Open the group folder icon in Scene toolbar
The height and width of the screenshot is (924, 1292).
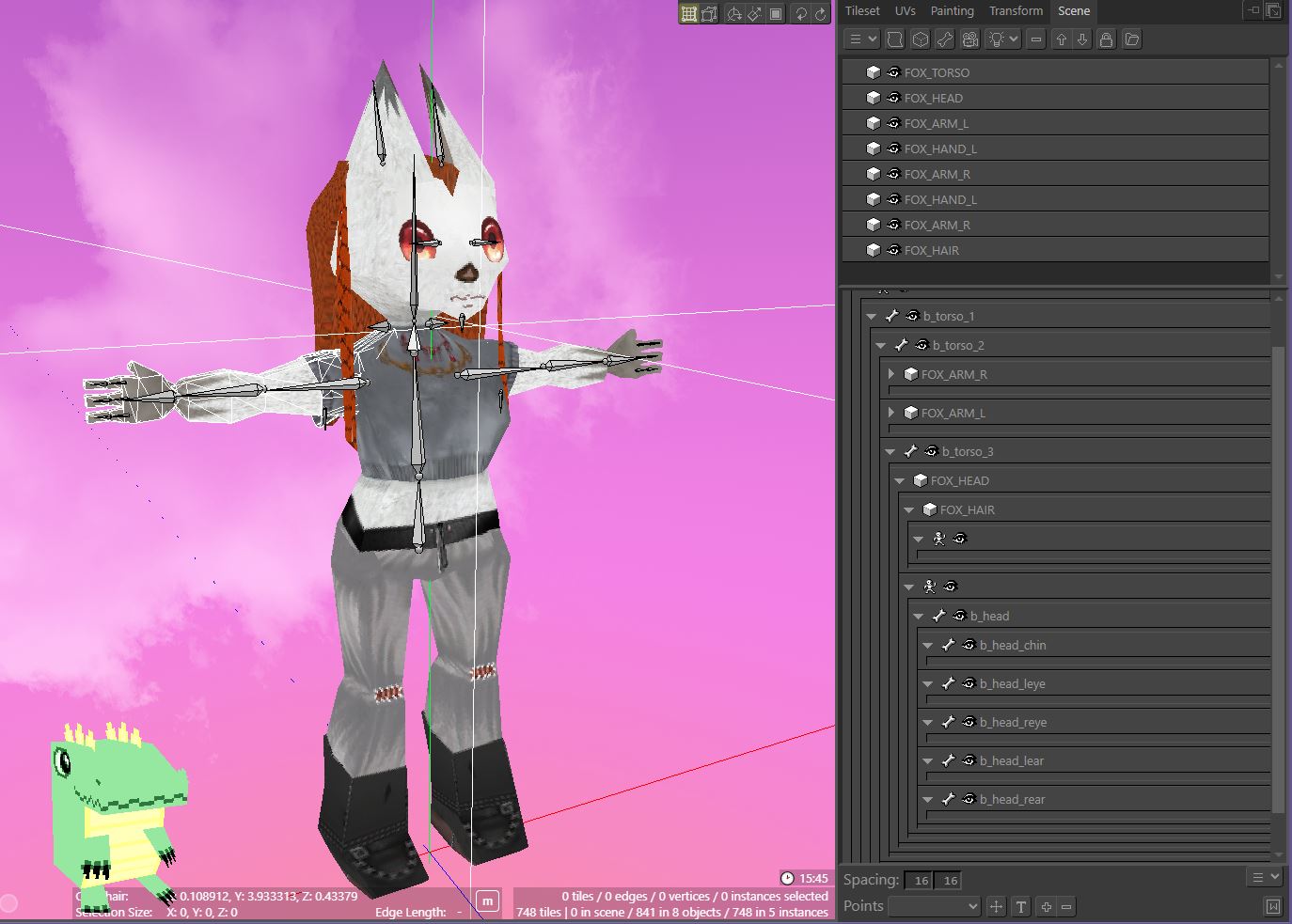pos(1132,39)
